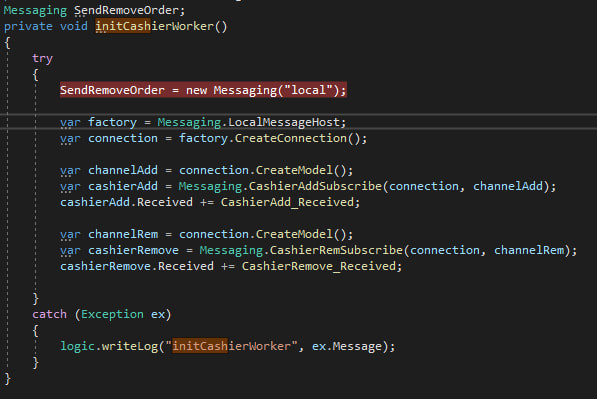This screenshot has height=399, width=597.
Task: Click the CreateConnection method call
Action: tap(291, 138)
